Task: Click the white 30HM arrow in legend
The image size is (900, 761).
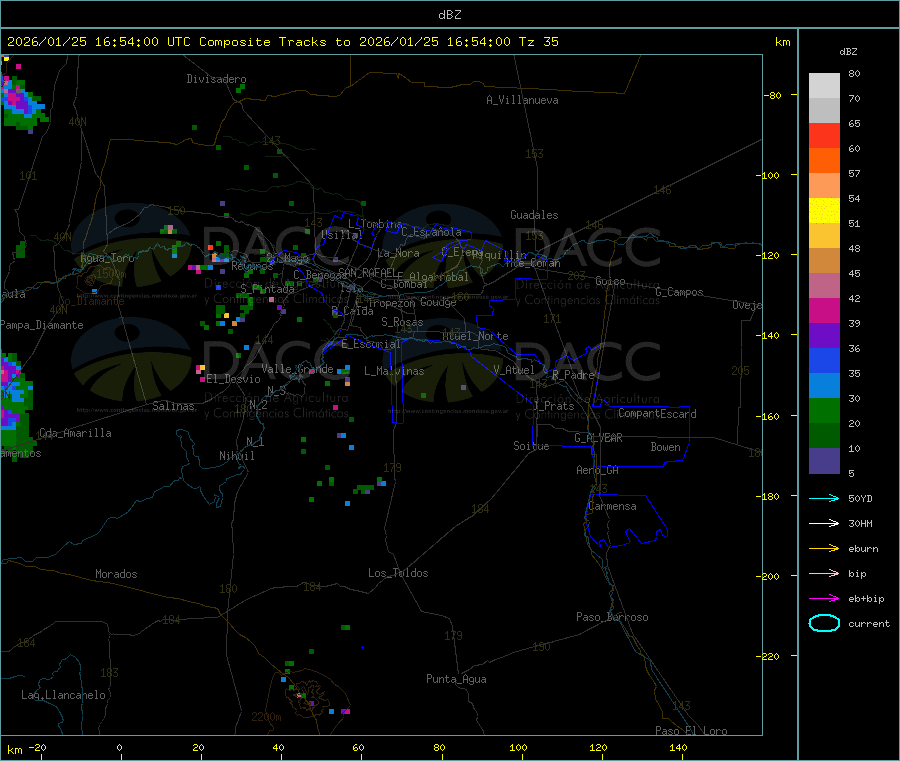Action: point(824,523)
